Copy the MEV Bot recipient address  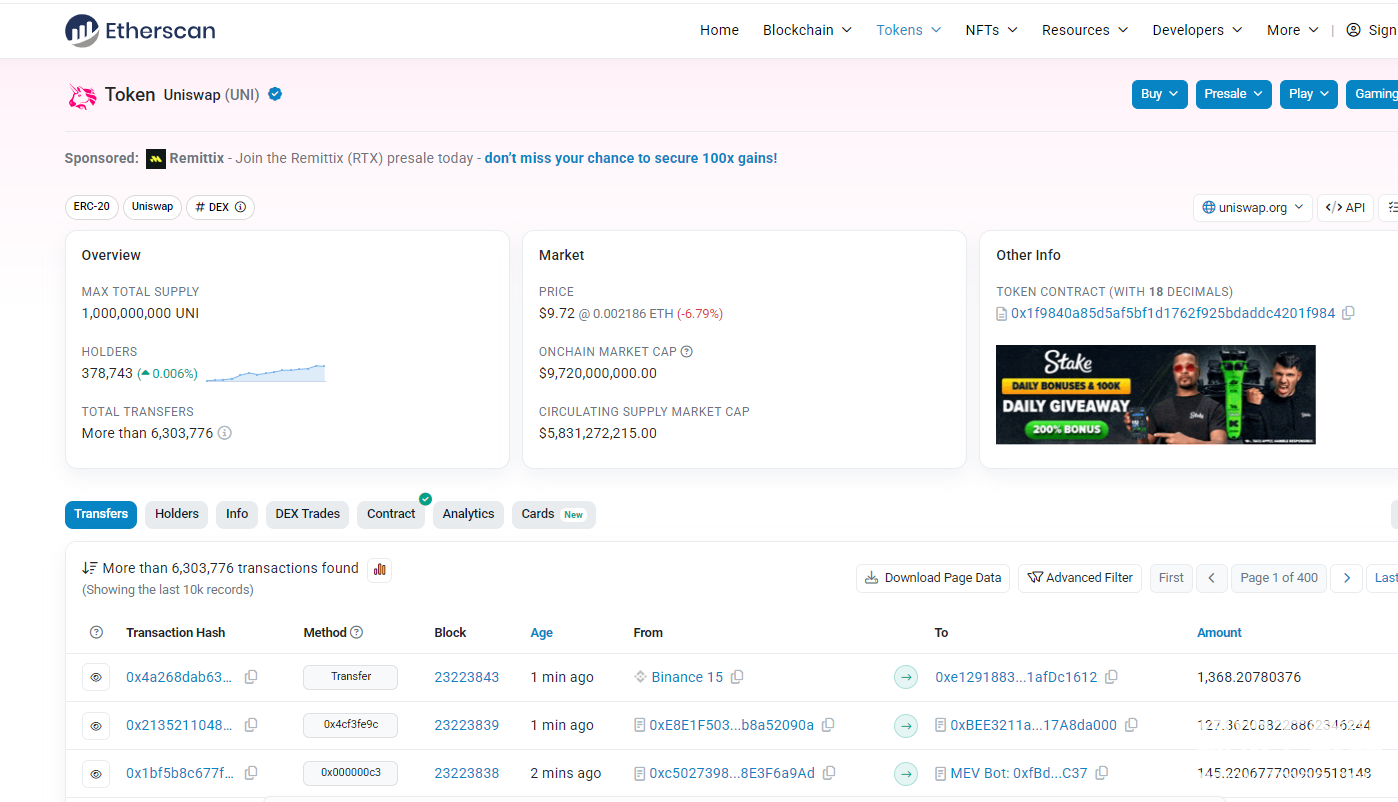click(1101, 773)
